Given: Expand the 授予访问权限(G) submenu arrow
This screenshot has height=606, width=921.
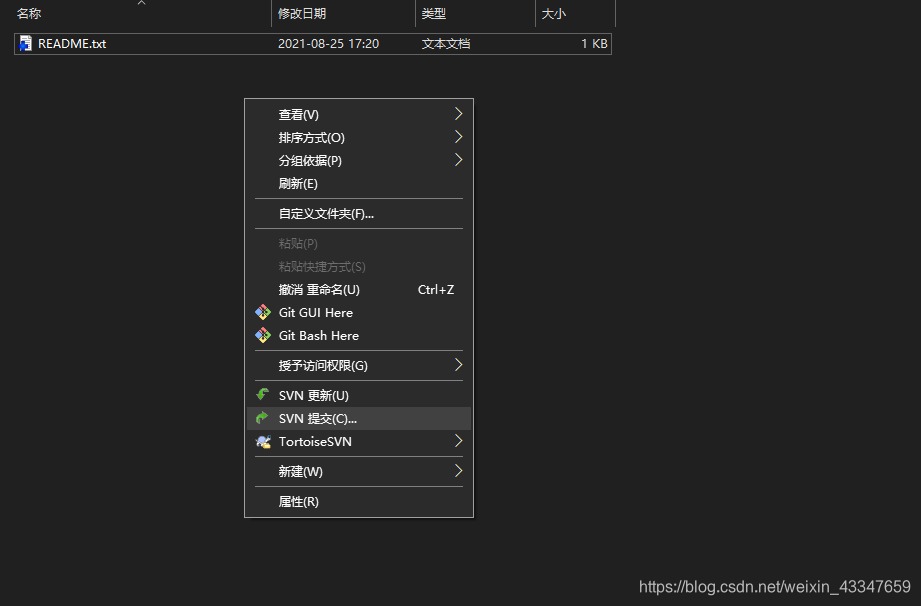Looking at the screenshot, I should click(x=459, y=365).
